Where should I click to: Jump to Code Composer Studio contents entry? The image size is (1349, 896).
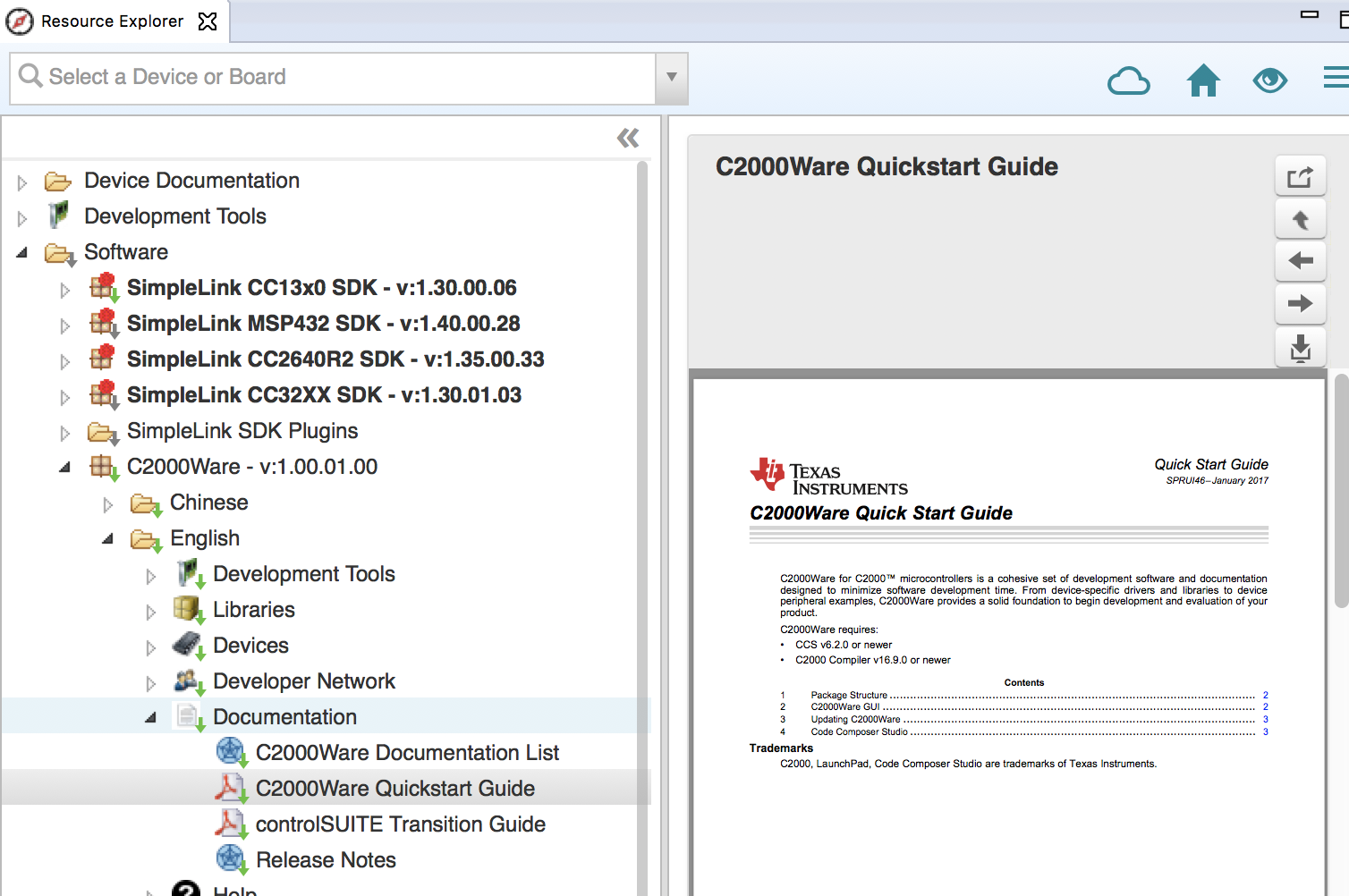pyautogui.click(x=1023, y=731)
